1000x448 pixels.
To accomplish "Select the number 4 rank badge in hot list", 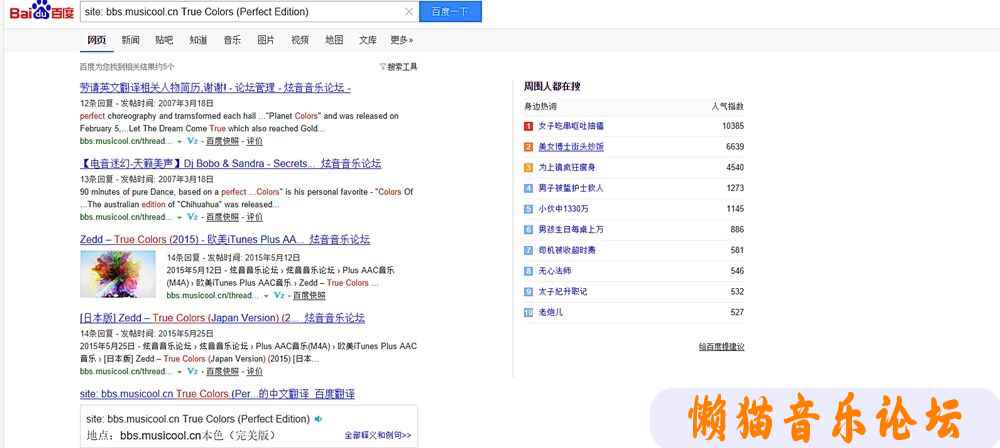I will point(528,188).
